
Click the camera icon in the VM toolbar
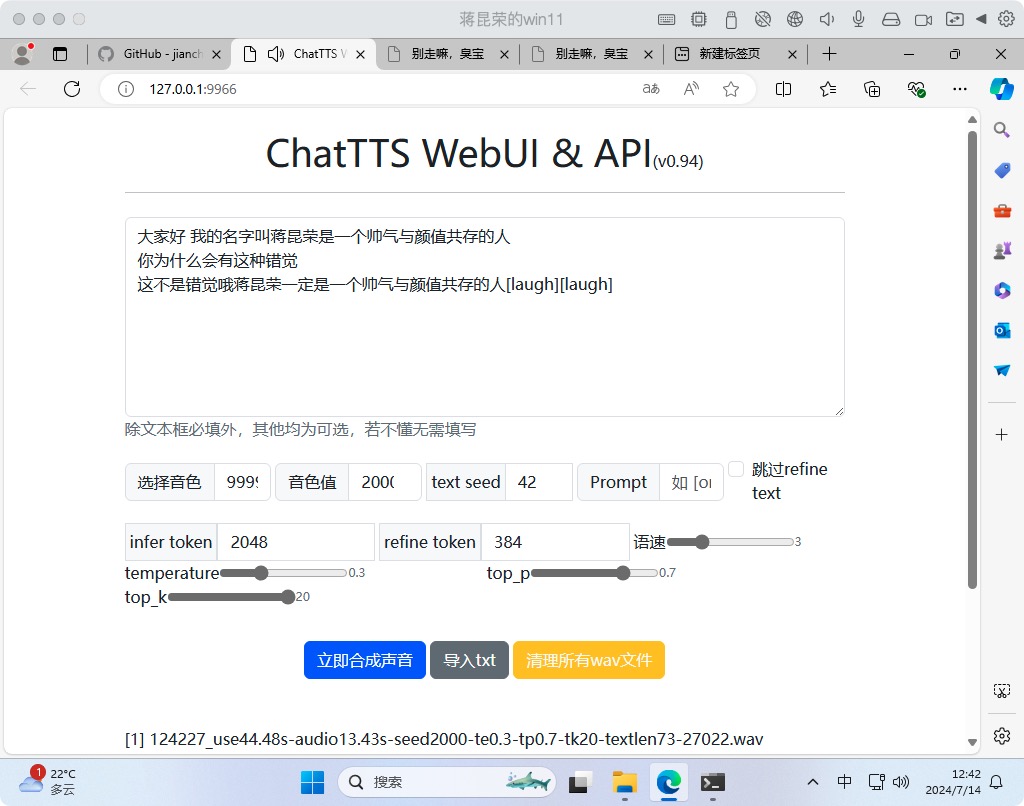coord(923,20)
